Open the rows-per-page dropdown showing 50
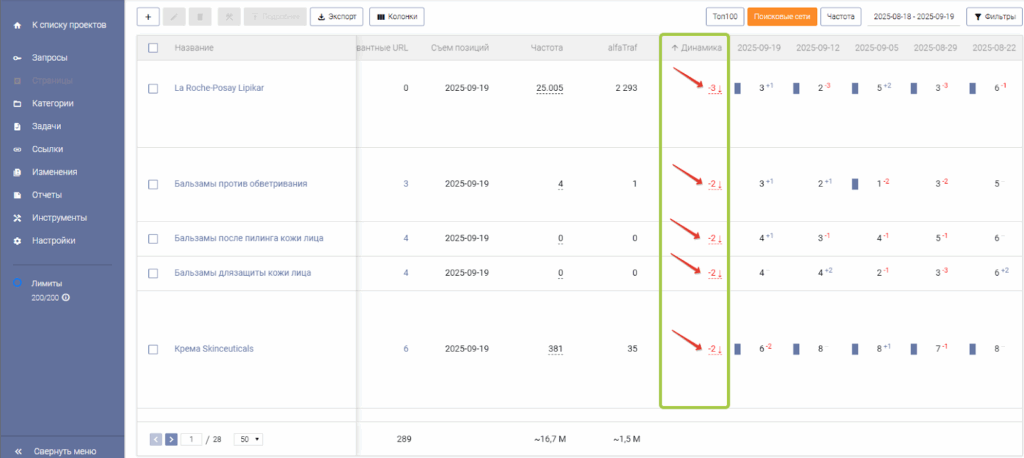Viewport: 1024px width, 458px height. (247, 439)
